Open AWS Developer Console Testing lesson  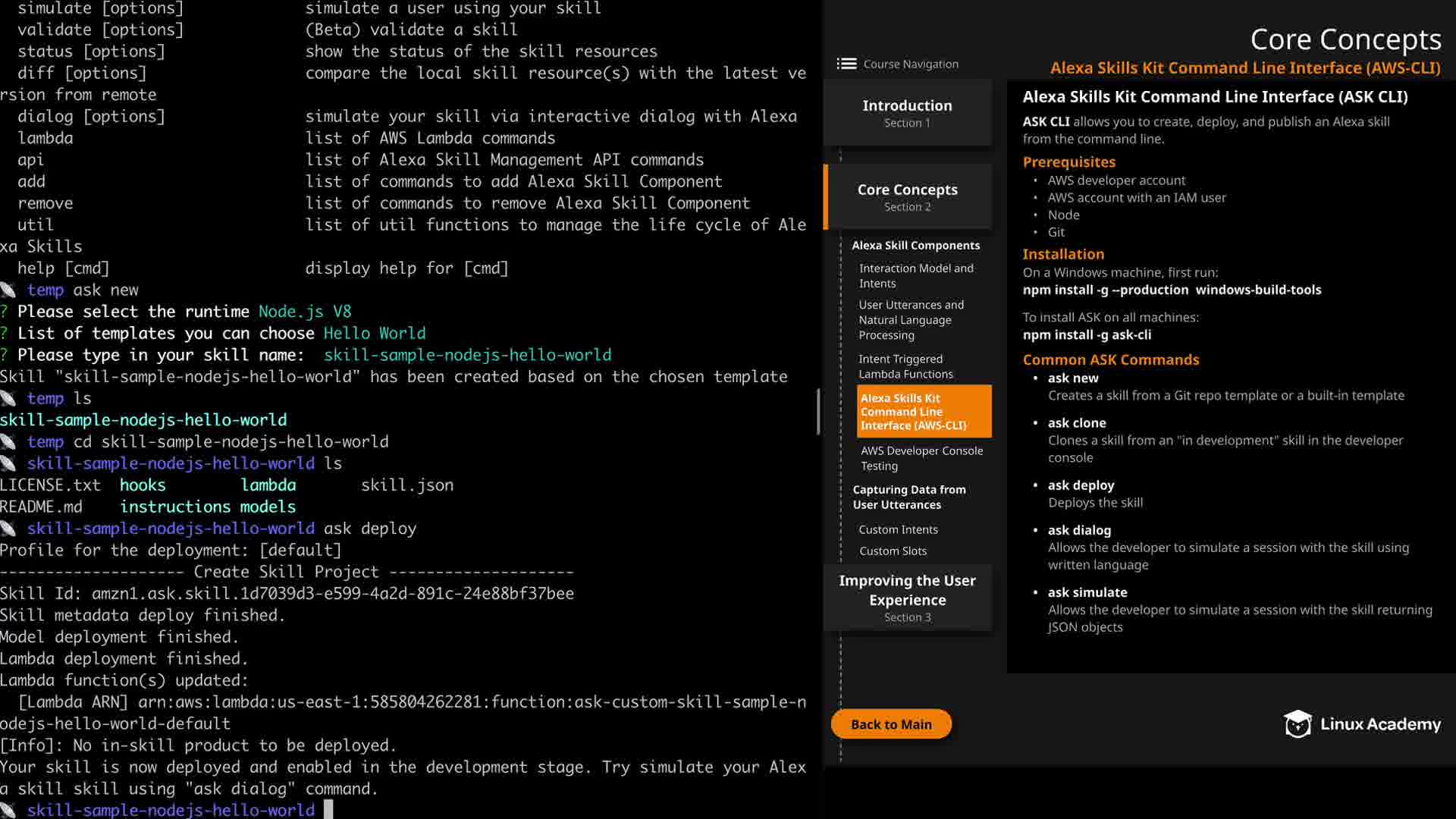tap(921, 458)
